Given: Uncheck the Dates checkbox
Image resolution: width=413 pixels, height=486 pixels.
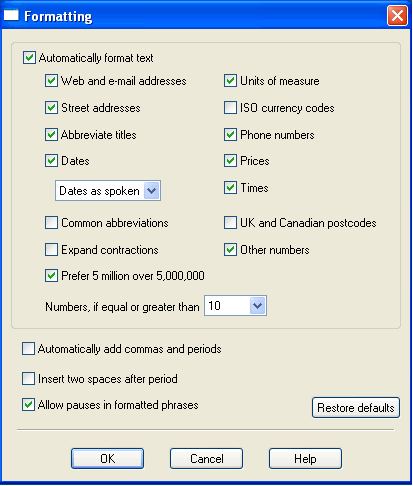Looking at the screenshot, I should [51, 161].
